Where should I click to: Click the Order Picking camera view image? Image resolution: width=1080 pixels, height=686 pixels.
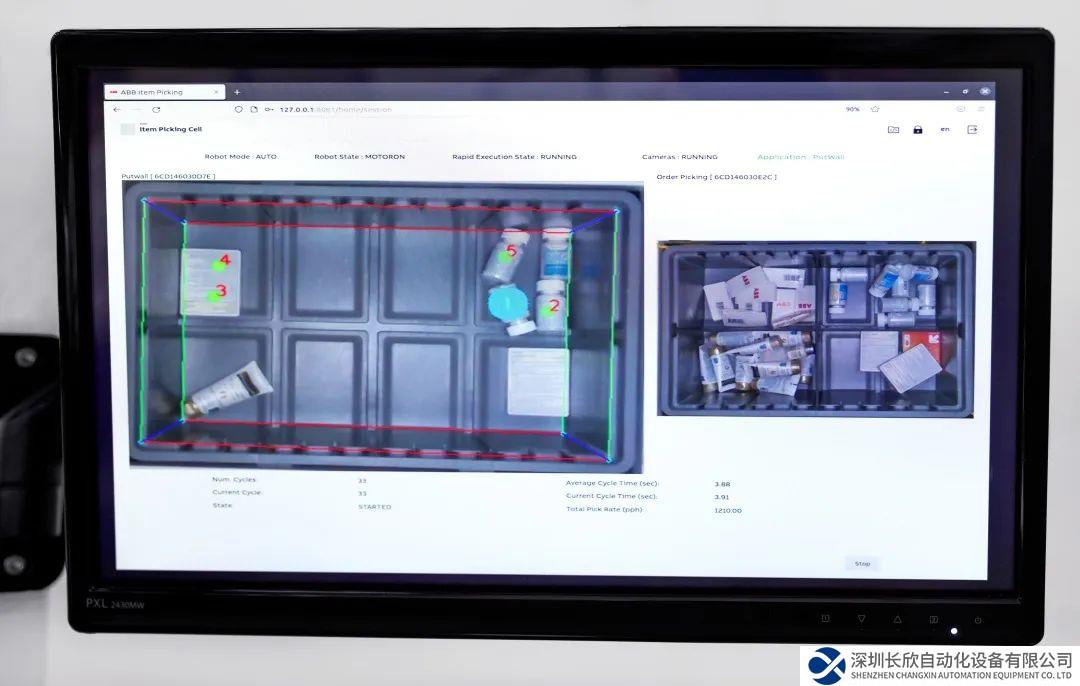(815, 328)
